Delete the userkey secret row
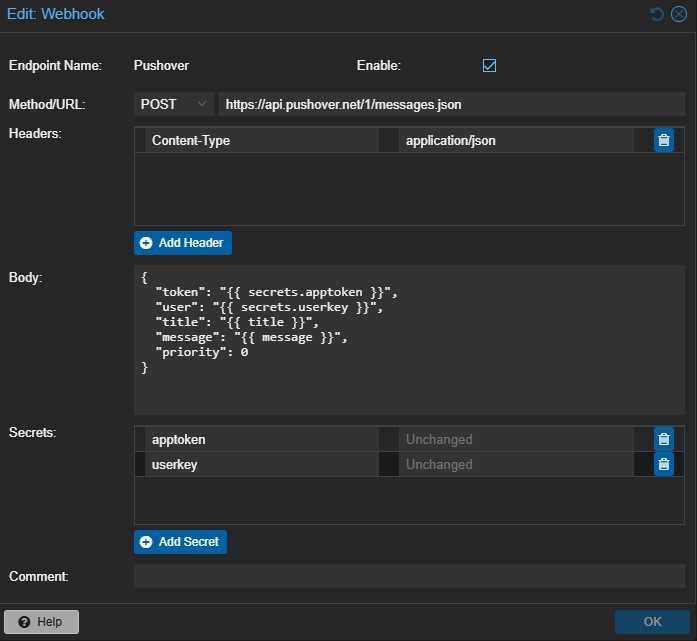697x641 pixels. 664,465
